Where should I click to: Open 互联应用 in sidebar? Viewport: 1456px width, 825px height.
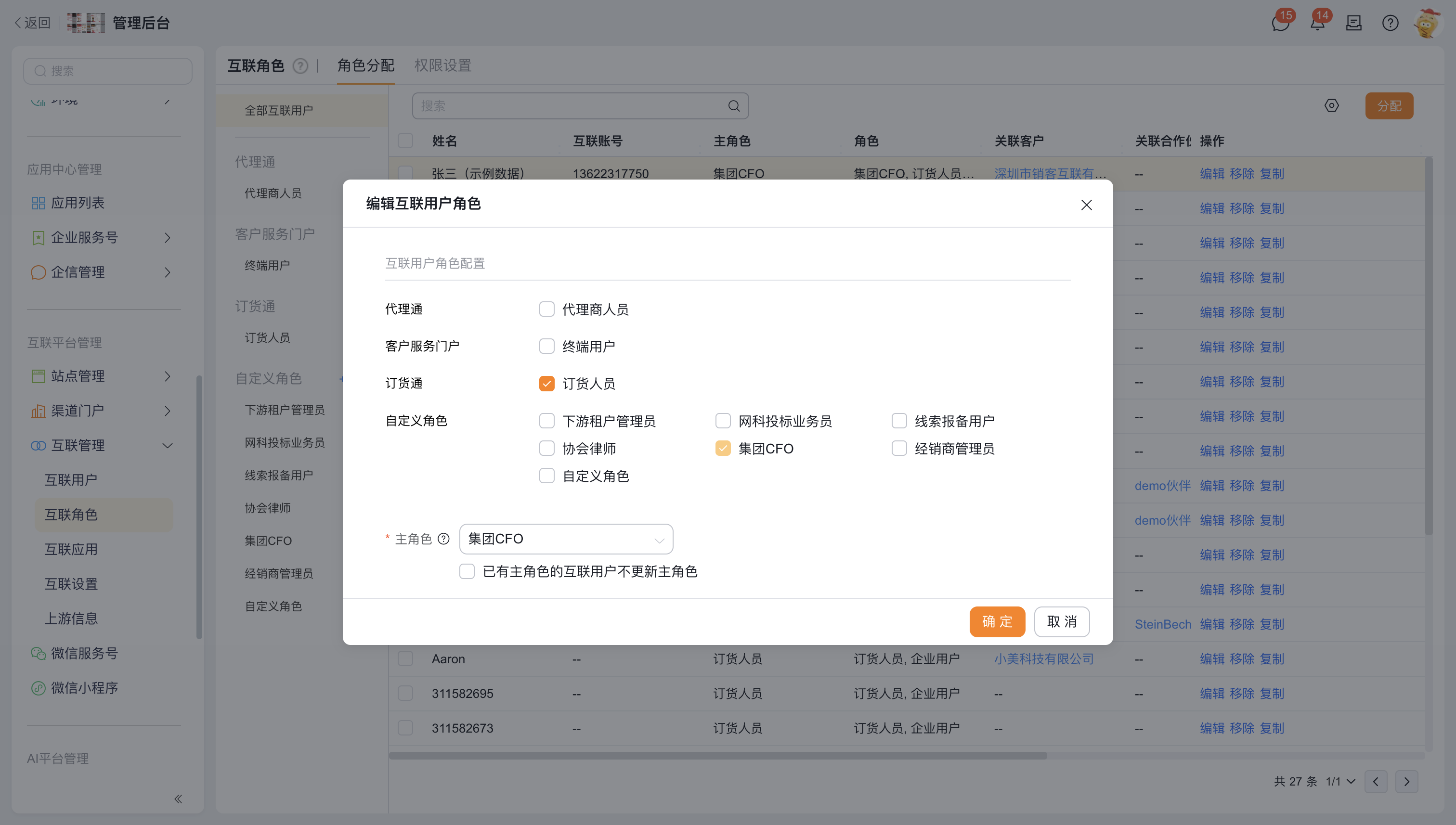point(71,550)
